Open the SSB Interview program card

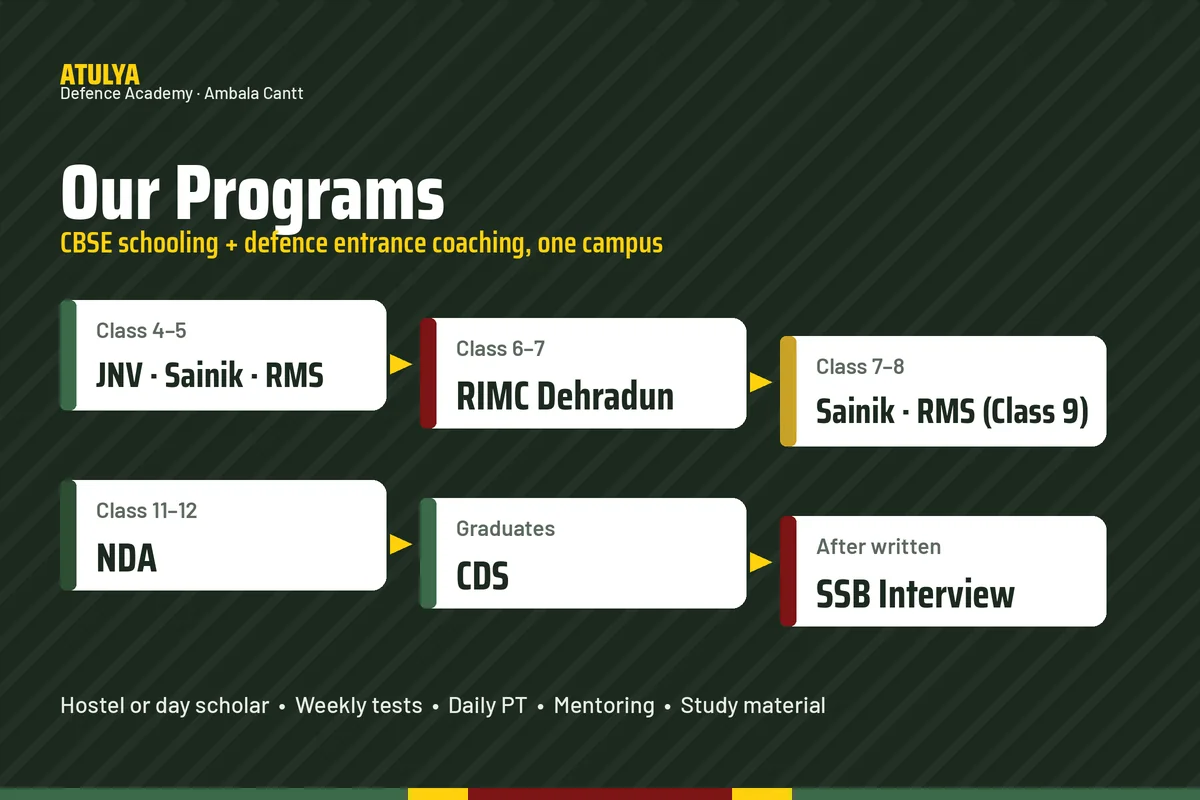pos(943,571)
